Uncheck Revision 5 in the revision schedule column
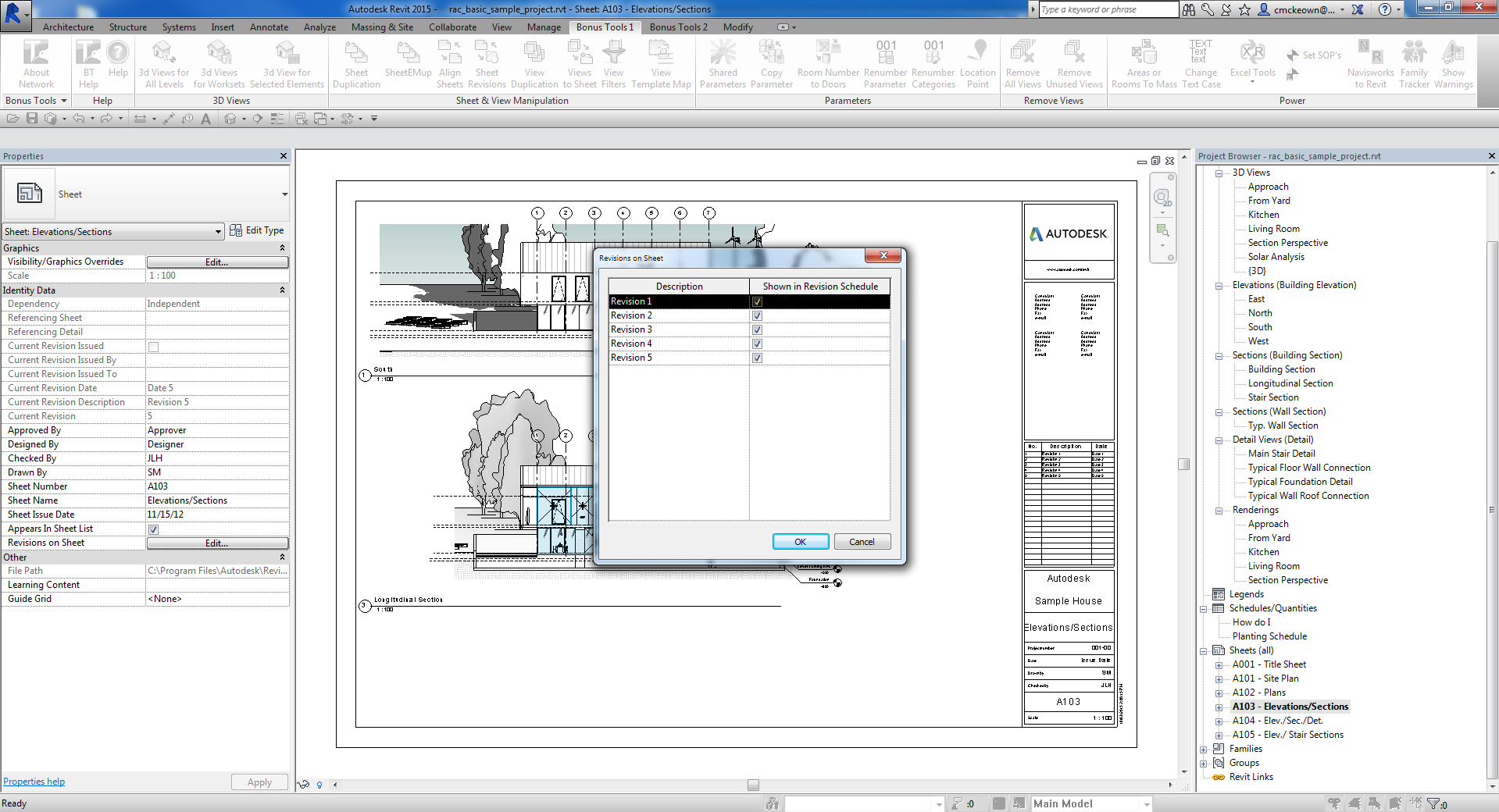1499x812 pixels. coord(756,358)
